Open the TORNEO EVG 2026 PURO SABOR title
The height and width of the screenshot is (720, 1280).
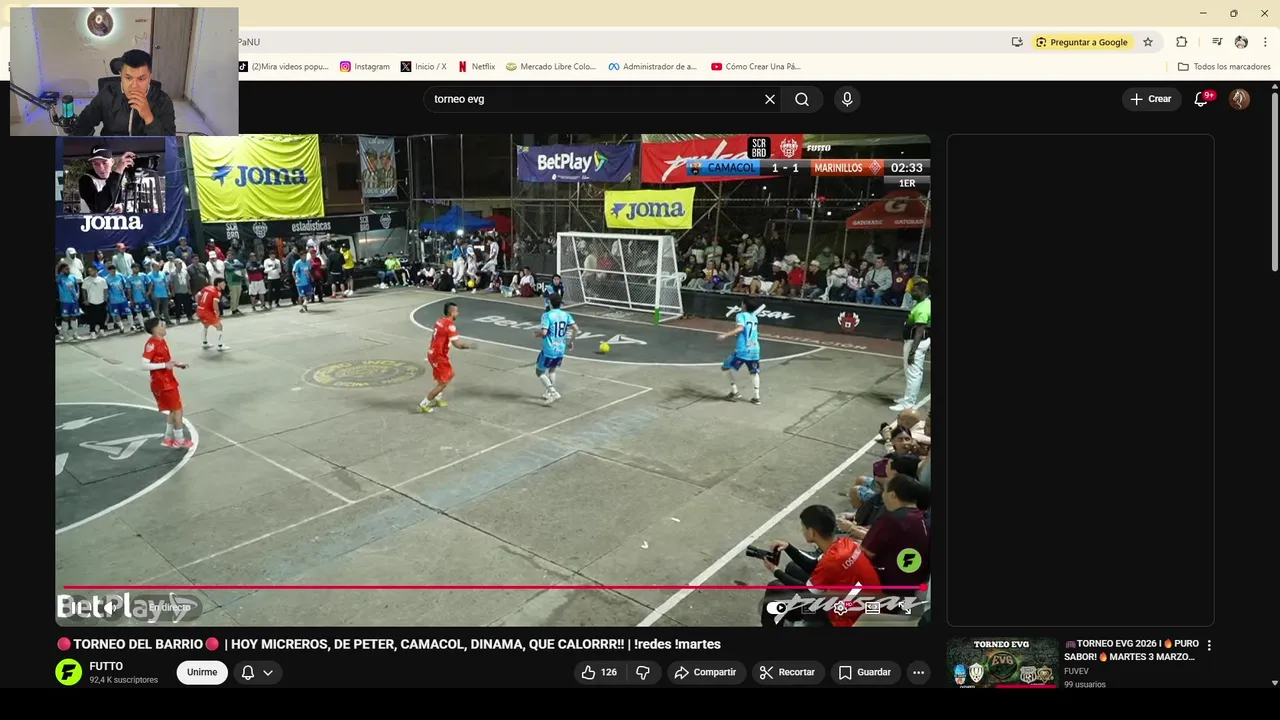click(x=1129, y=650)
